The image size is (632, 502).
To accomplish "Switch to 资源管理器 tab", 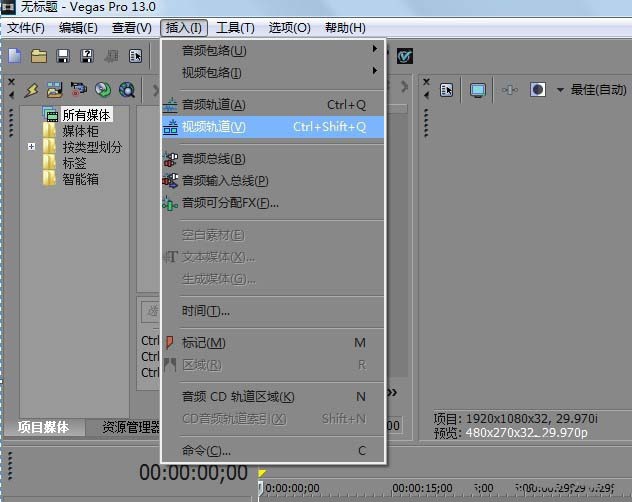I will [131, 427].
